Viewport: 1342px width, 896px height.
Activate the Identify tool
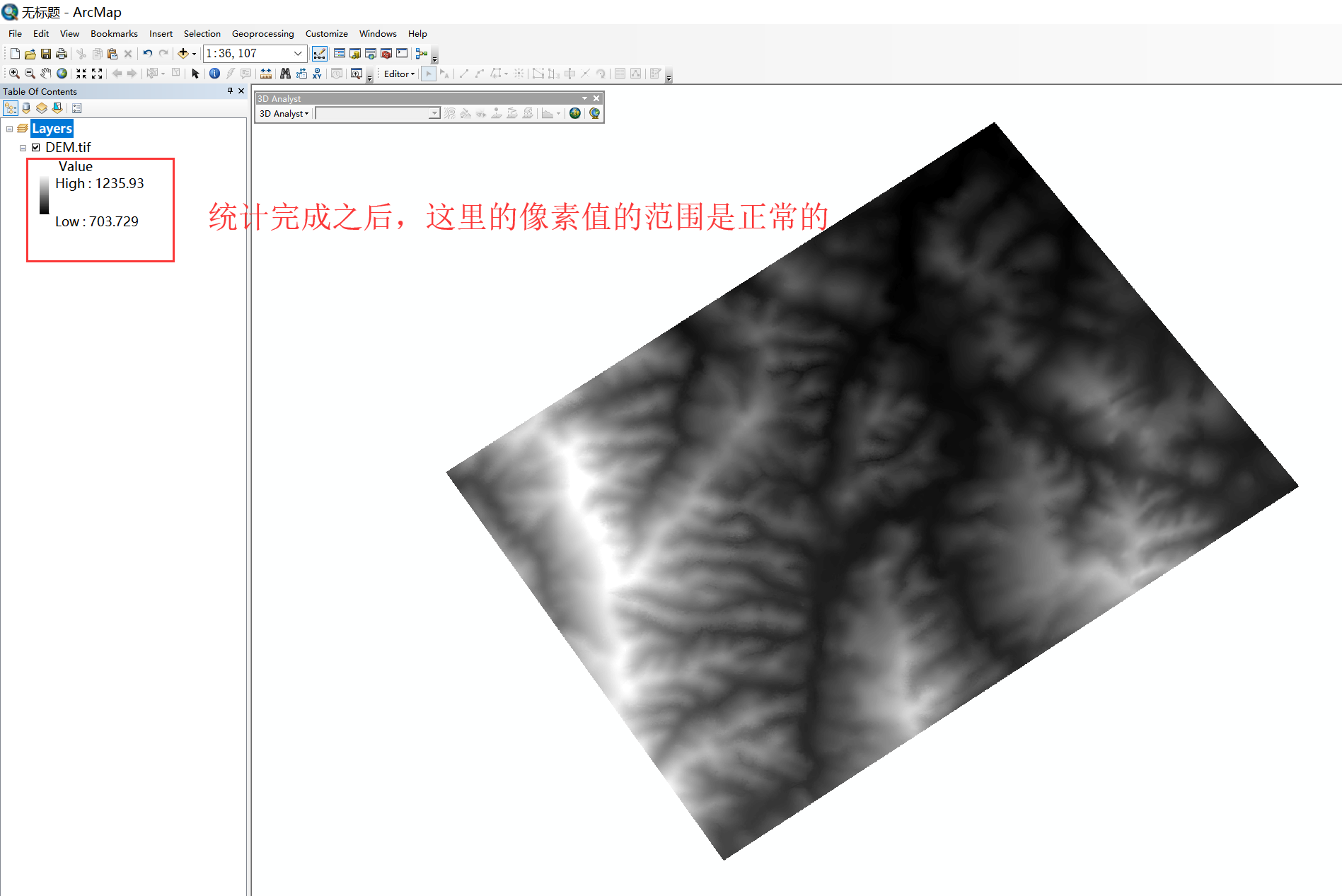click(214, 74)
